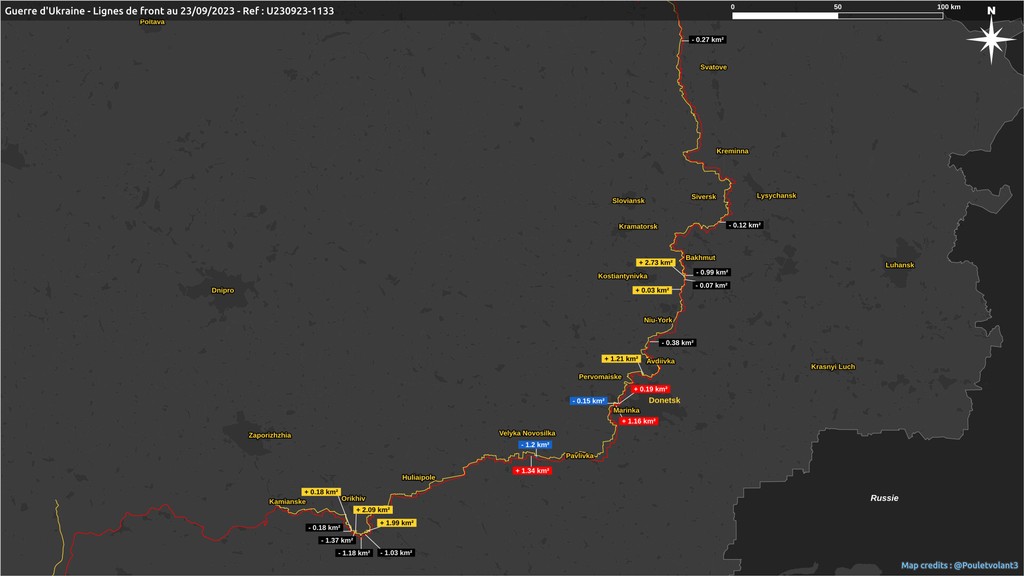Select the Luhansk city label

pos(900,265)
